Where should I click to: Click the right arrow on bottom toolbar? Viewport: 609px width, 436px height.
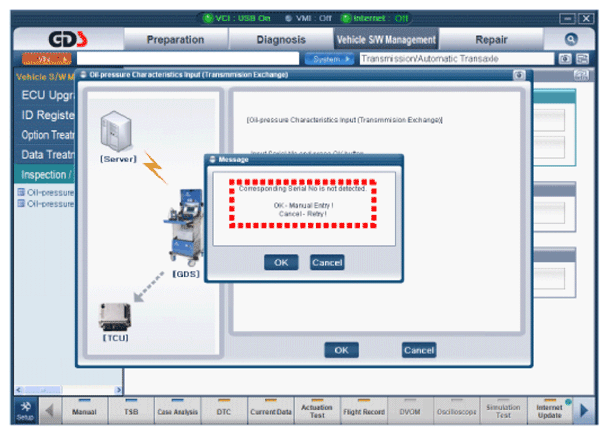[583, 411]
